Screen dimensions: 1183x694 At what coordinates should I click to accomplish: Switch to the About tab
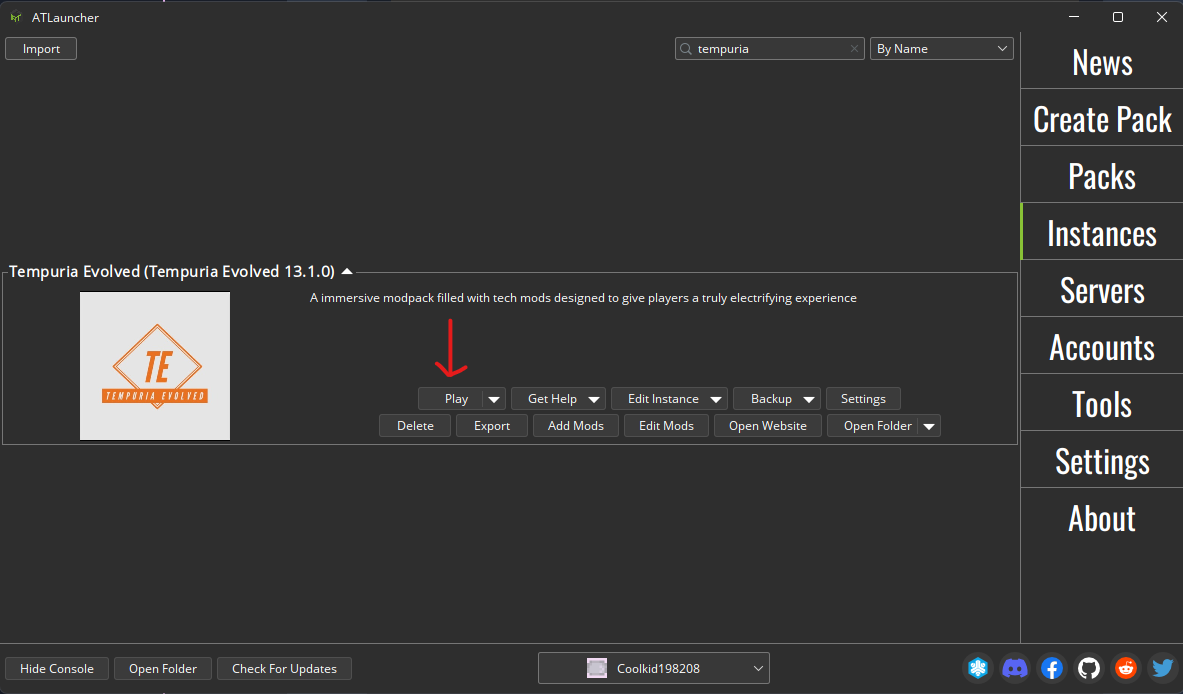(1102, 517)
